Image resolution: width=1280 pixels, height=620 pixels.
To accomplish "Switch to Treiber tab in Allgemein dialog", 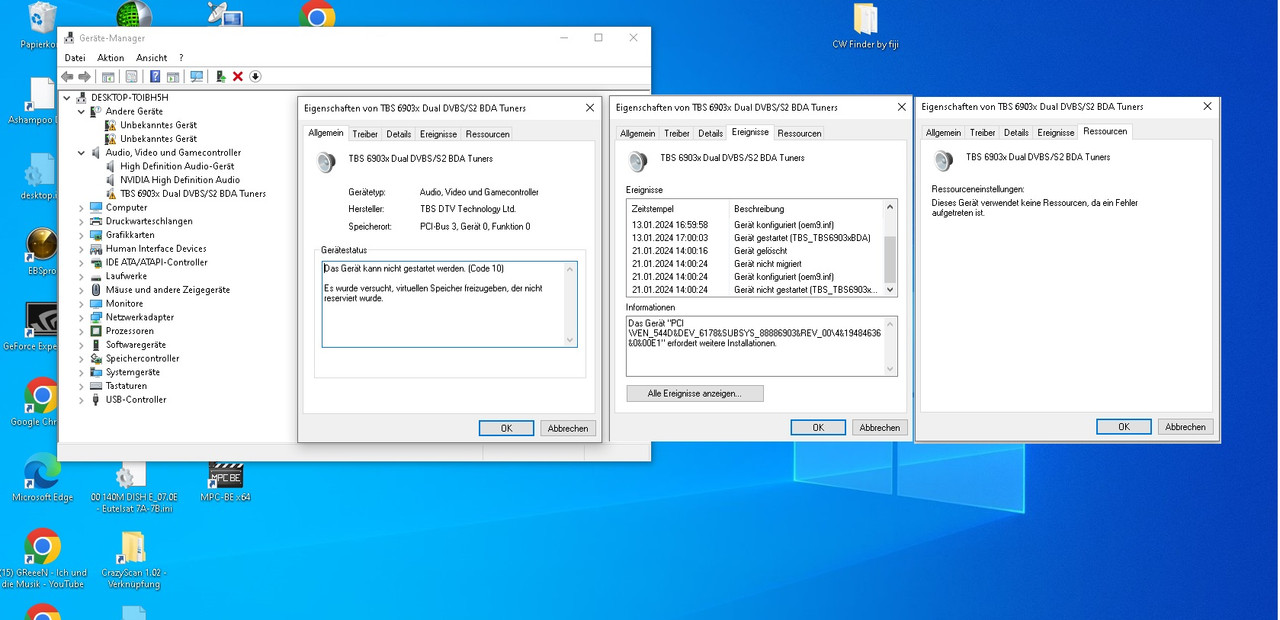I will coord(365,134).
